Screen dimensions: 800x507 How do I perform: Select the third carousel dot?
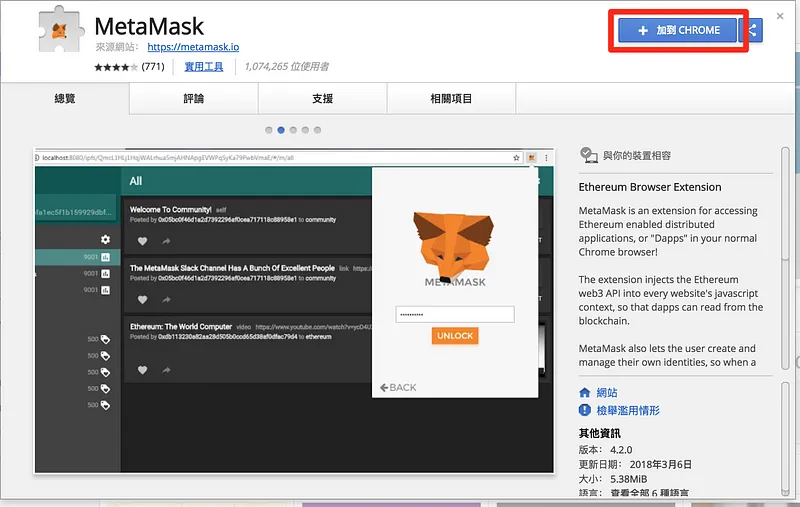tap(293, 130)
